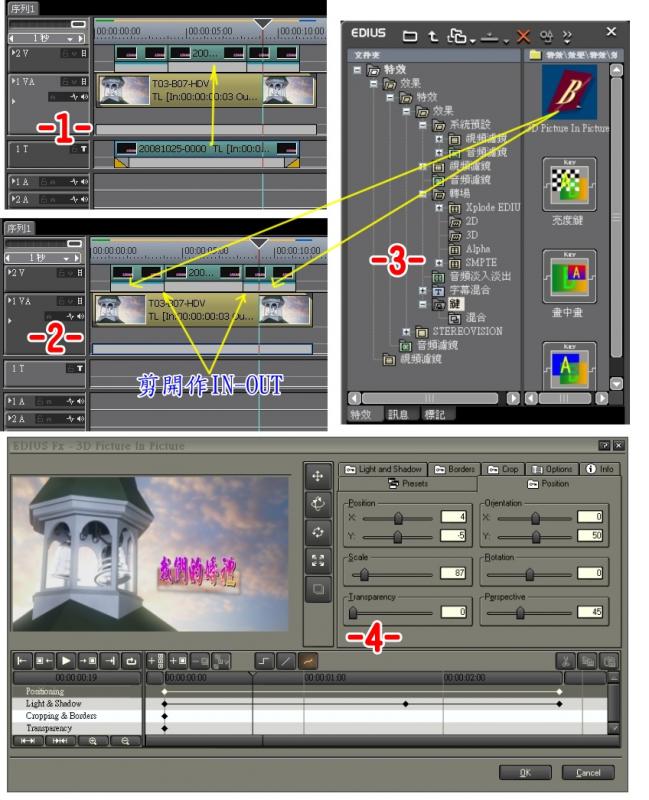Expand the Xplode EDIU folder
649x800 pixels.
(439, 208)
